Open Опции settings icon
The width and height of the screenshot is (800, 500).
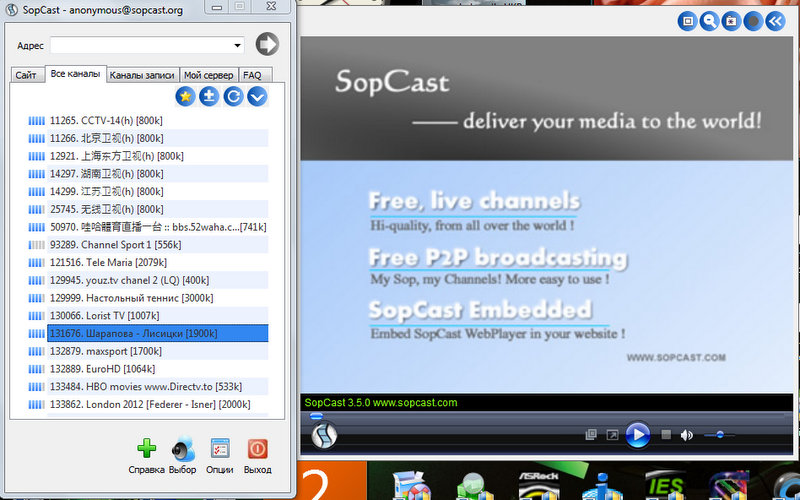pyautogui.click(x=220, y=456)
